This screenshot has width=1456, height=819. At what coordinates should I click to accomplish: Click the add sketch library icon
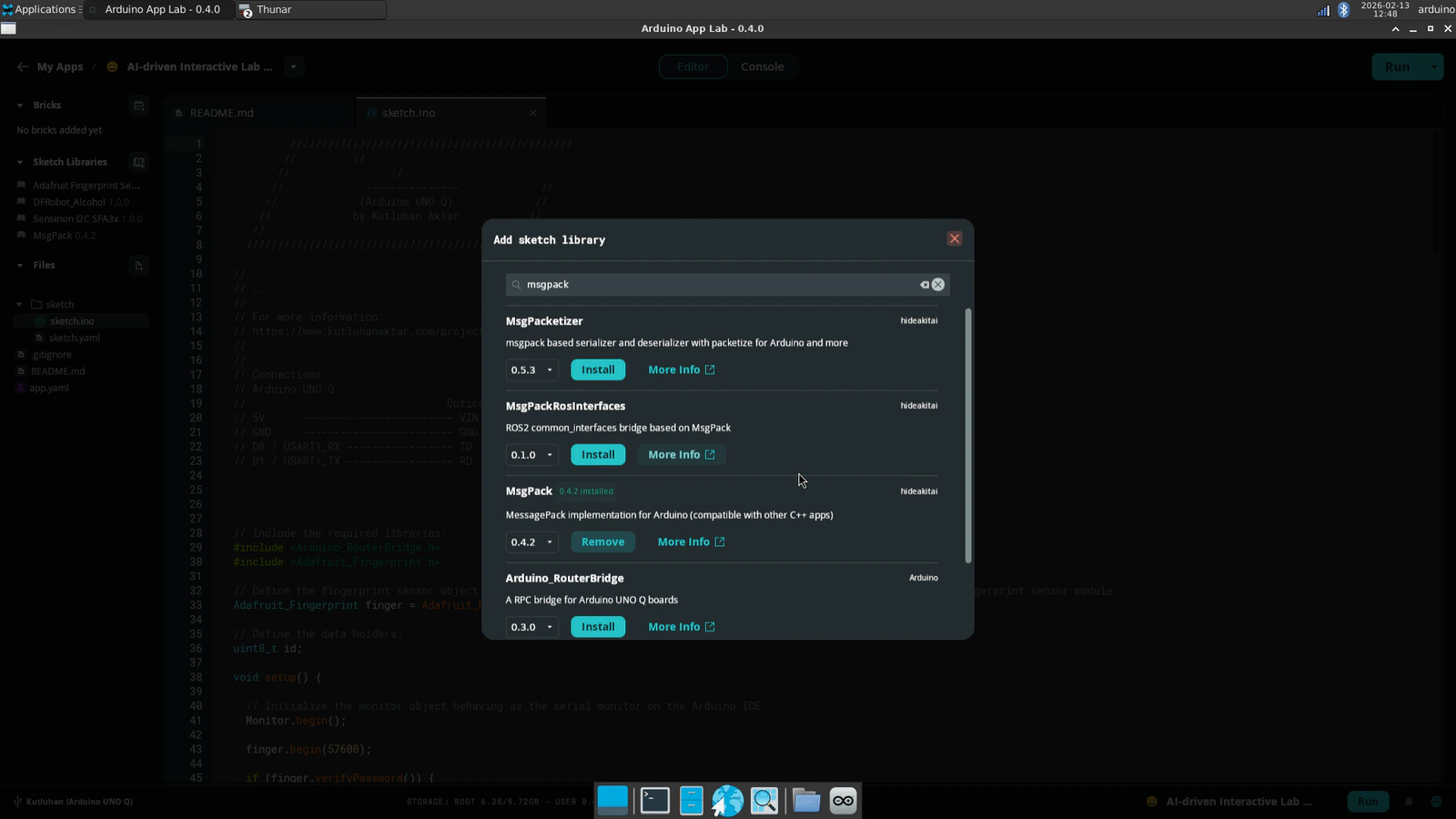click(138, 162)
